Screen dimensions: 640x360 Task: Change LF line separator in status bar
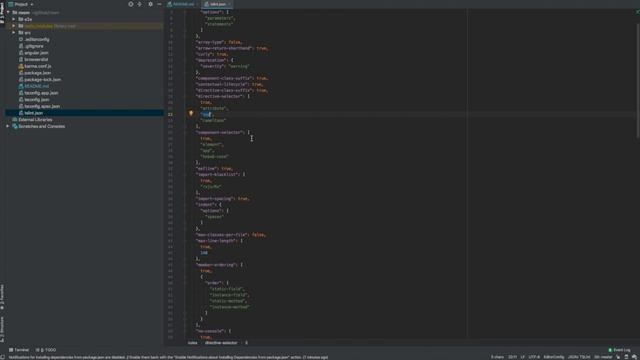[522, 357]
